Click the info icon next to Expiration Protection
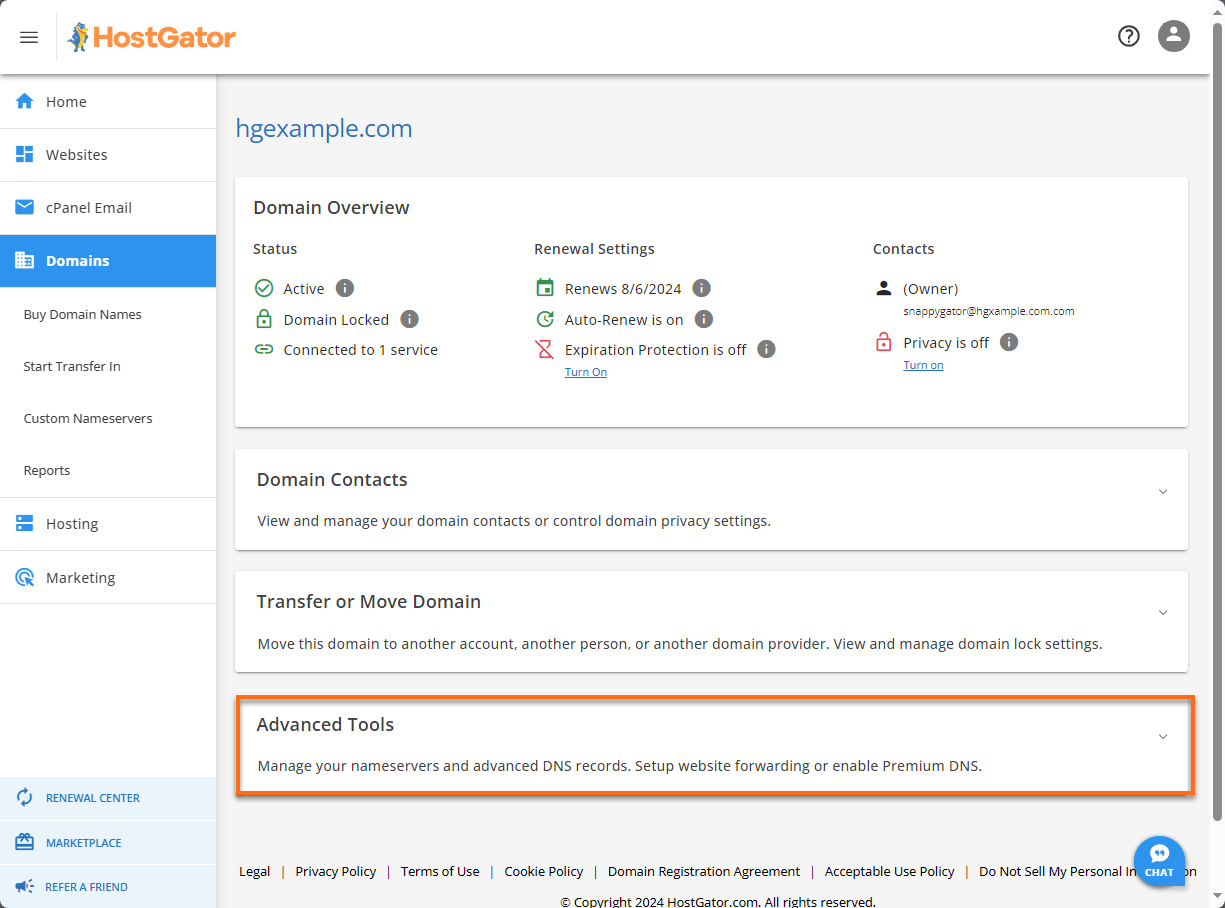 pos(765,349)
